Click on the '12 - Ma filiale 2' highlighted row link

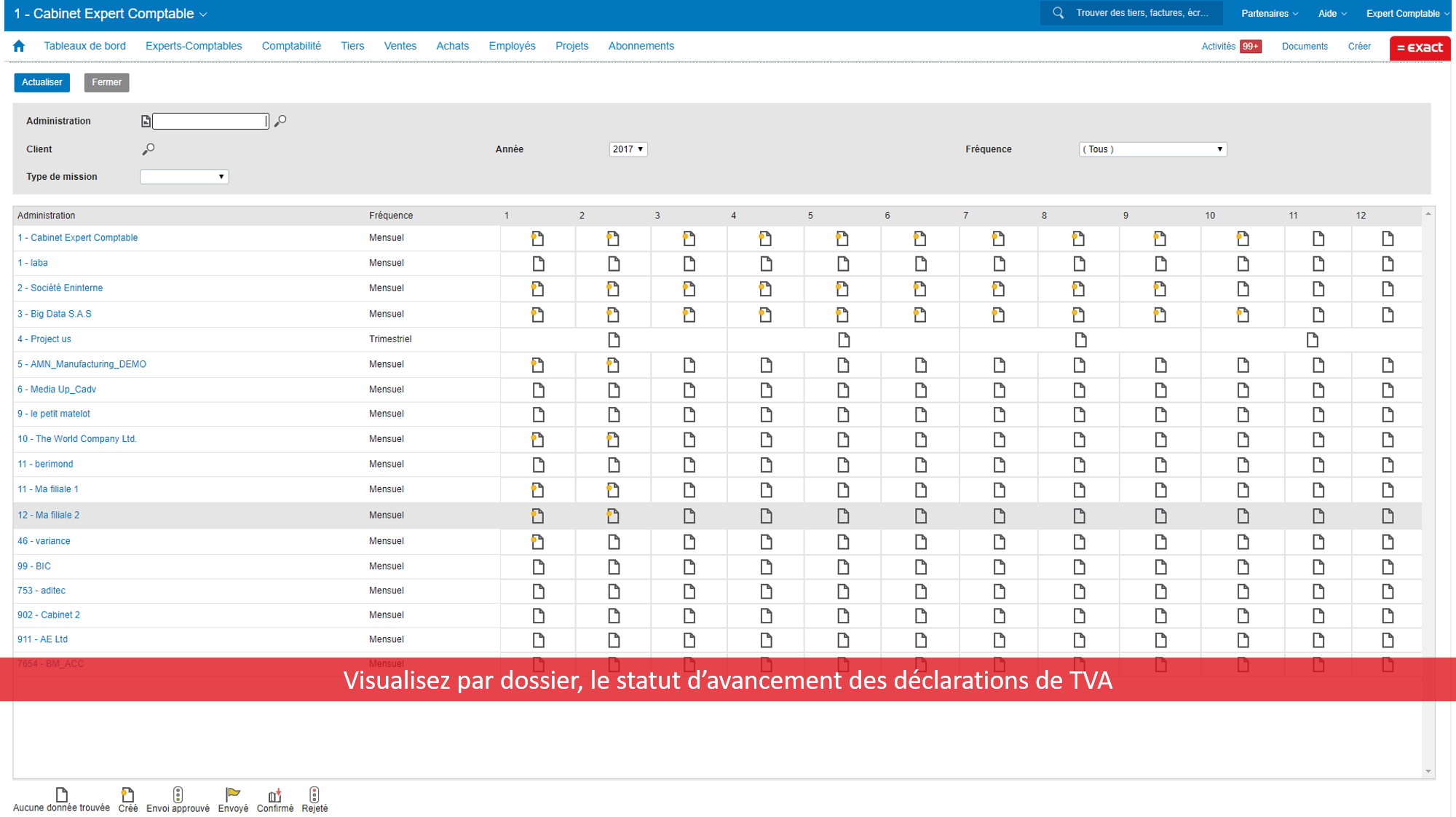tap(48, 514)
